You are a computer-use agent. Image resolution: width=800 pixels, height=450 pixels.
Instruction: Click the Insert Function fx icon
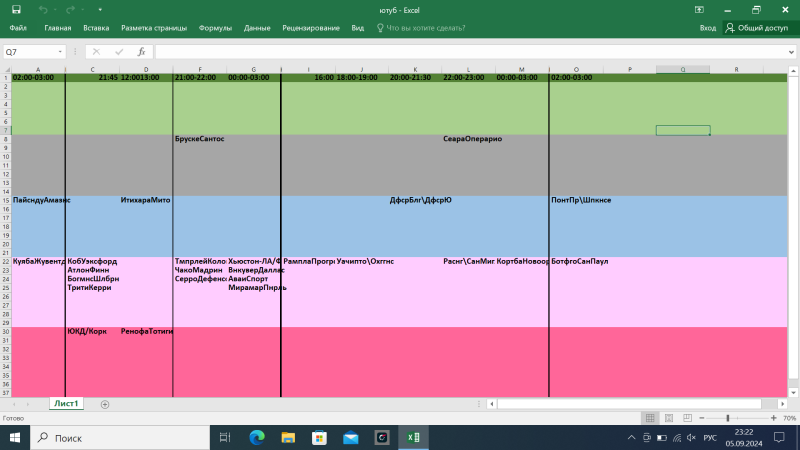[141, 51]
